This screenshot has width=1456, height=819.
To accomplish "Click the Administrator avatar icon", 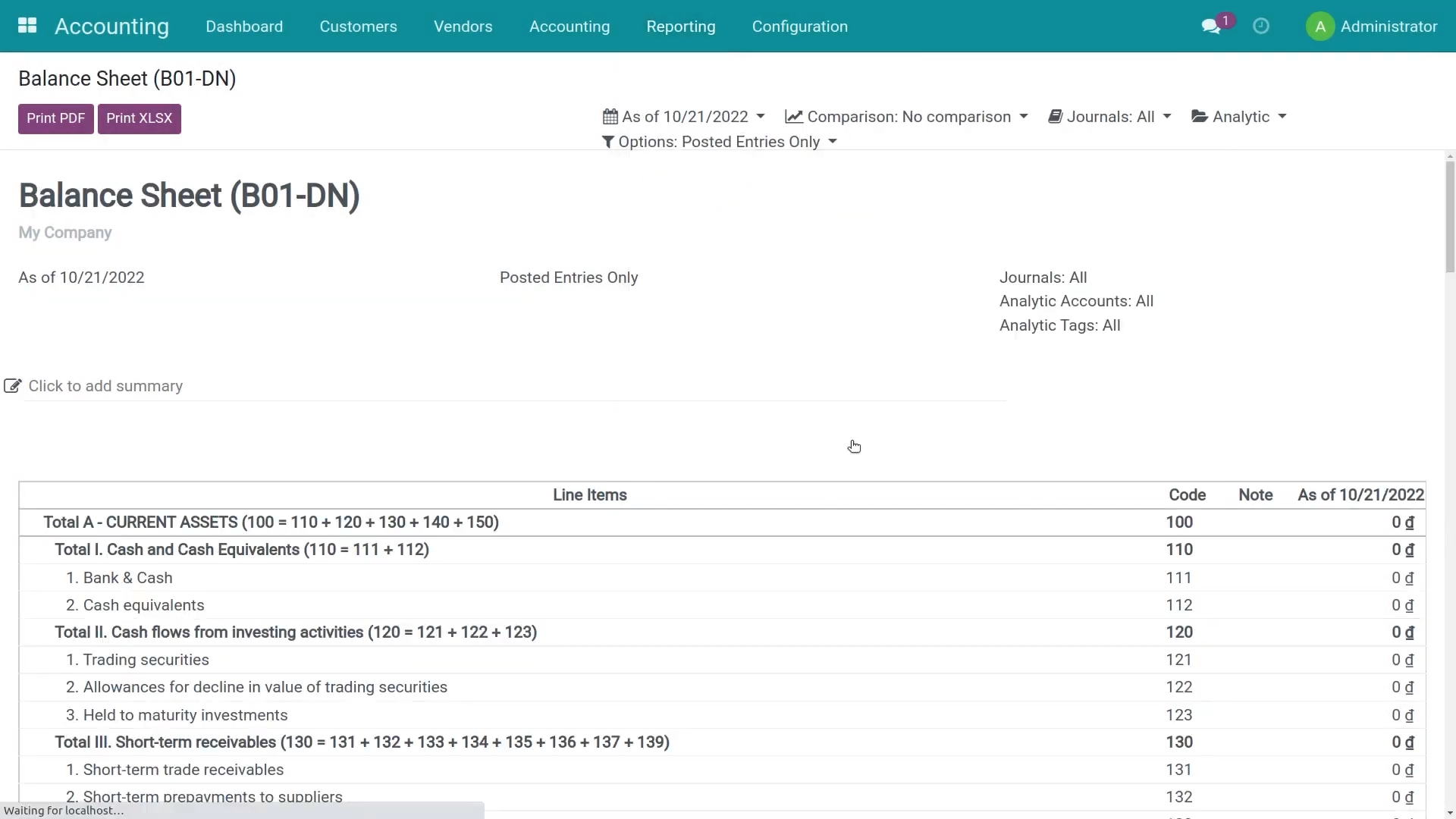I will [1319, 27].
